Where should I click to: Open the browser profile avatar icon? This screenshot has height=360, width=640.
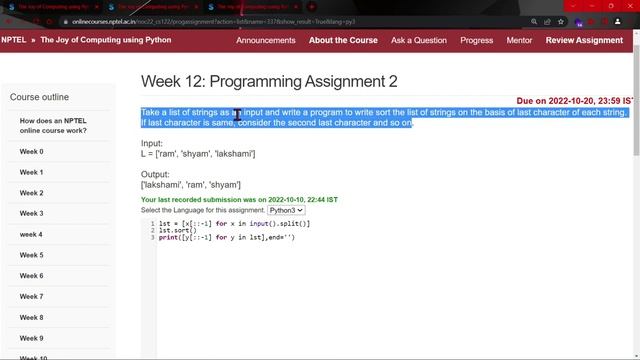pyautogui.click(x=618, y=22)
